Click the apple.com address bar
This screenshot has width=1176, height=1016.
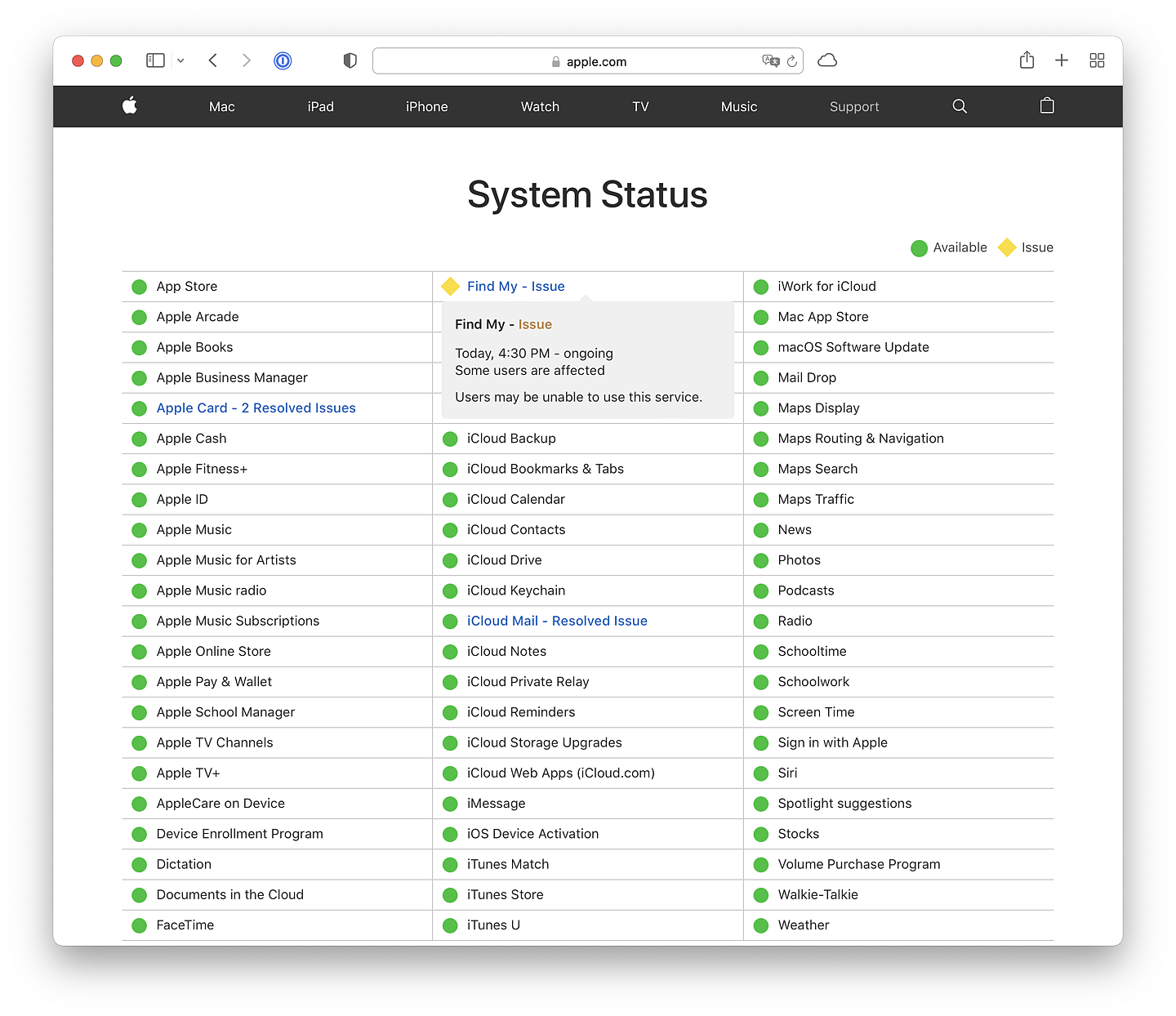click(x=588, y=61)
